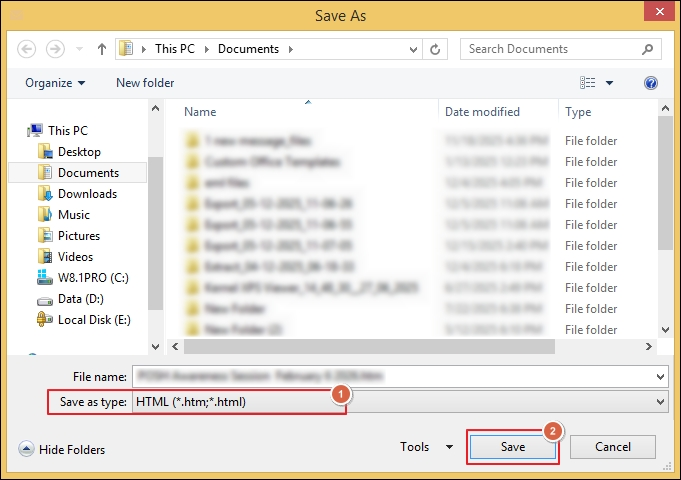
Task: Open the Organize menu
Action: tap(55, 83)
